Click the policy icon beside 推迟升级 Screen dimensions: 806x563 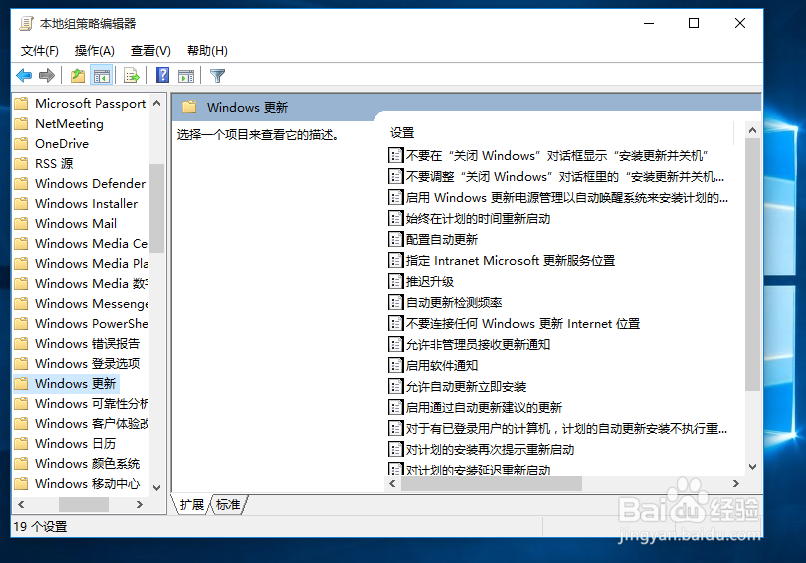(x=395, y=282)
